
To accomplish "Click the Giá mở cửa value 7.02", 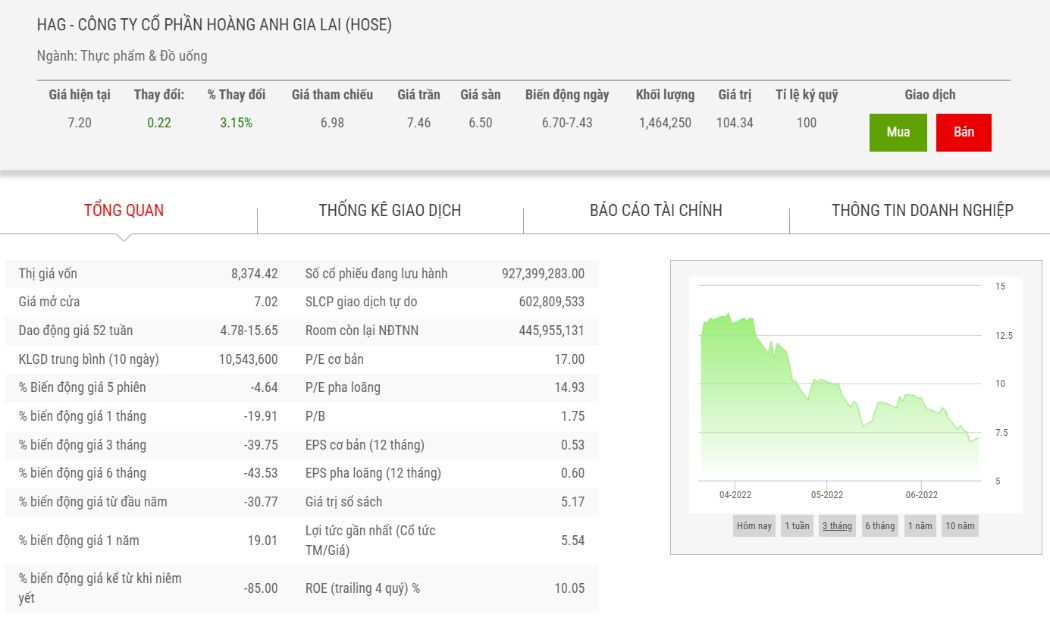I will (266, 302).
